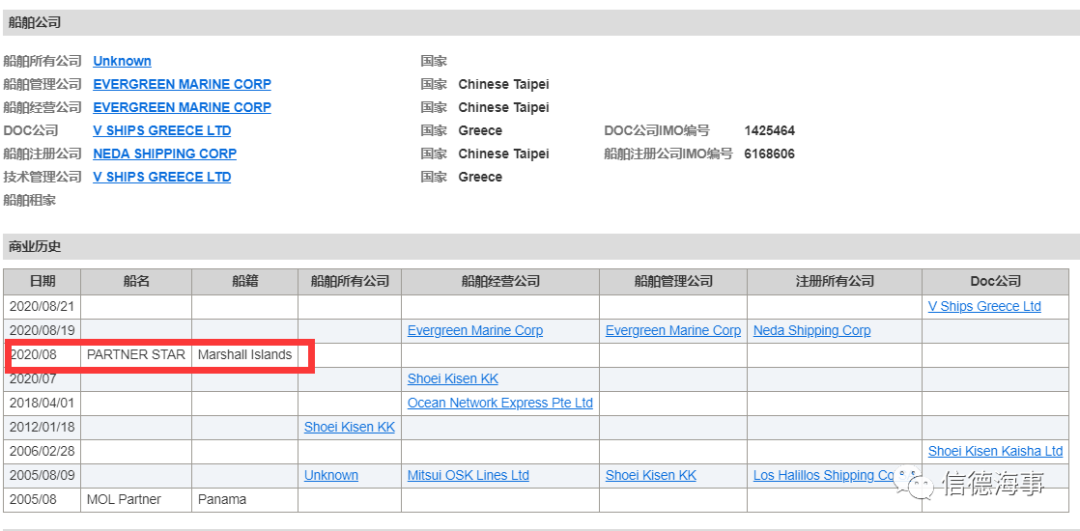1080x531 pixels.
Task: Click the registered company IMO number 6168606
Action: coord(769,154)
